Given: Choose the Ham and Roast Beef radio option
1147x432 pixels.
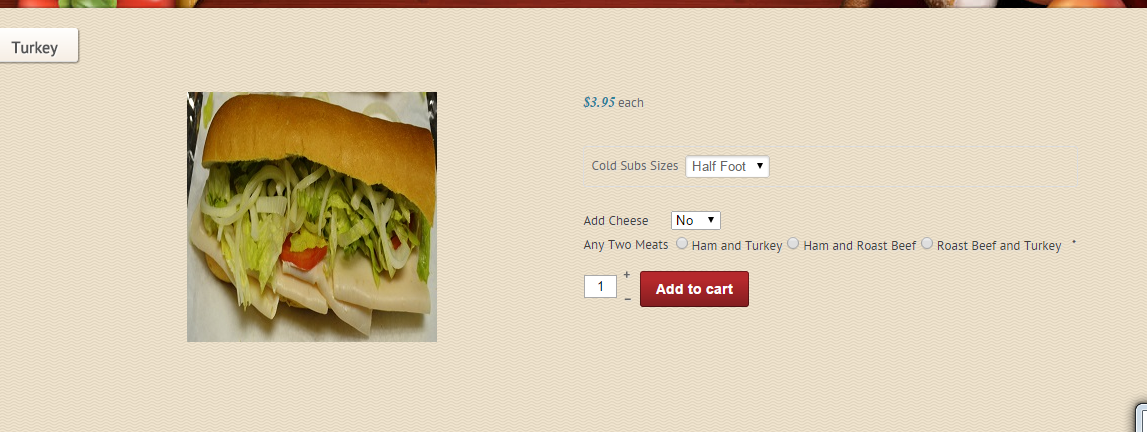Looking at the screenshot, I should click(793, 243).
